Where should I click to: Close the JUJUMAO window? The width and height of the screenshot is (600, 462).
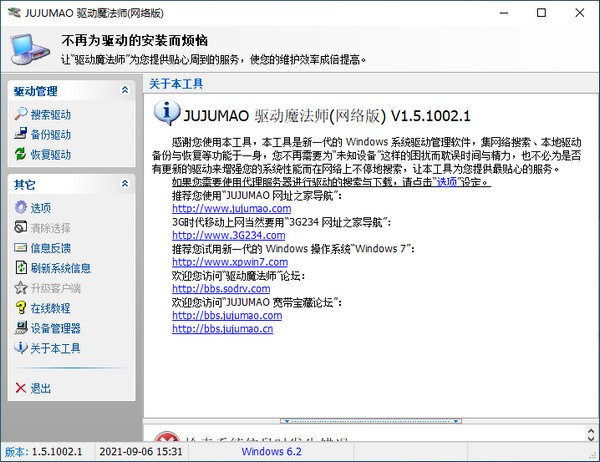[580, 13]
